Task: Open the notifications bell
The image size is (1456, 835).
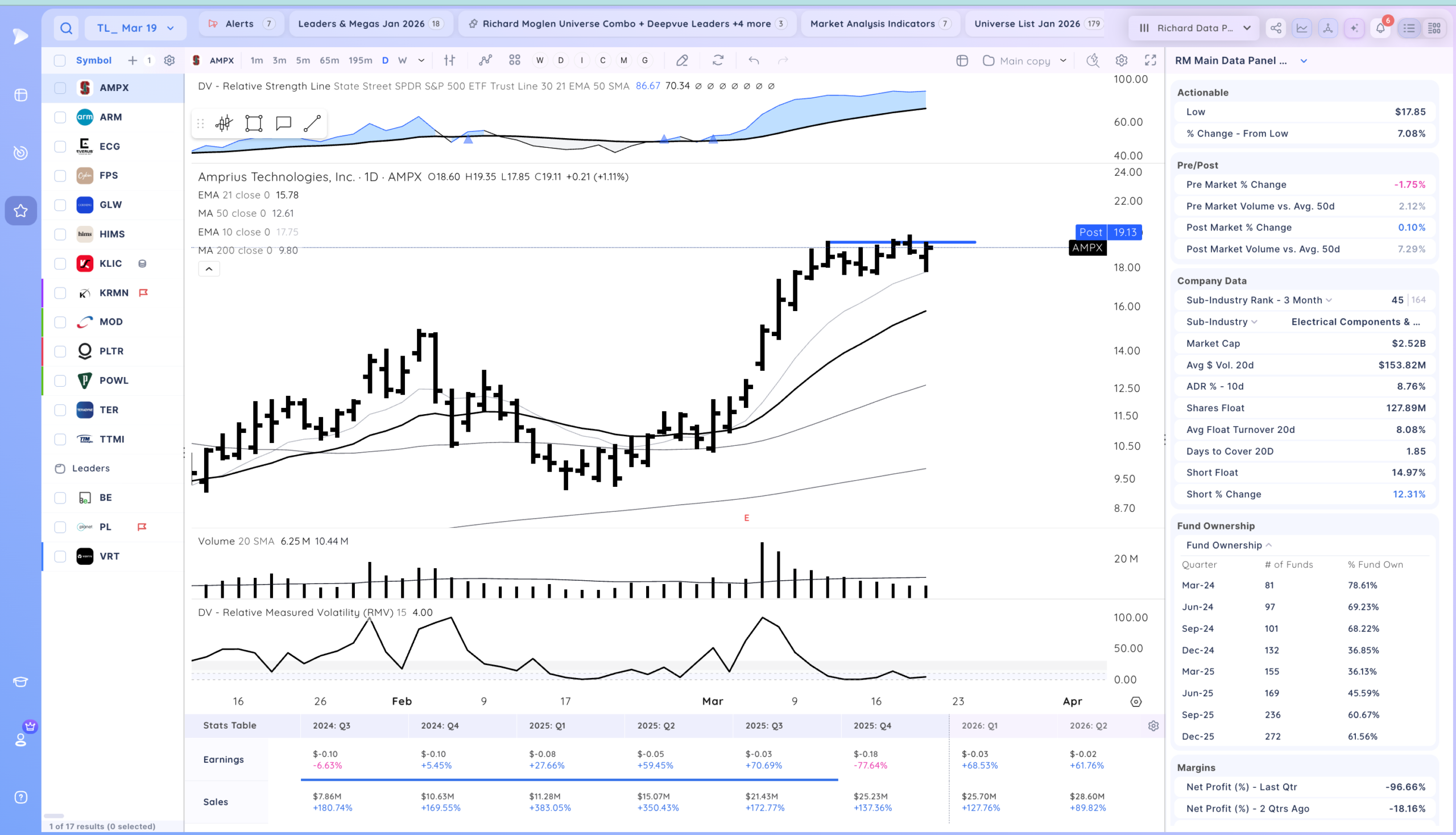Action: (x=1381, y=28)
